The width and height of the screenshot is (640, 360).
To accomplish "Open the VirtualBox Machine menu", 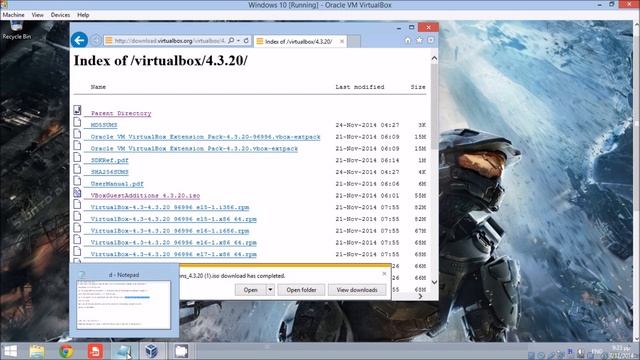I will coord(13,15).
